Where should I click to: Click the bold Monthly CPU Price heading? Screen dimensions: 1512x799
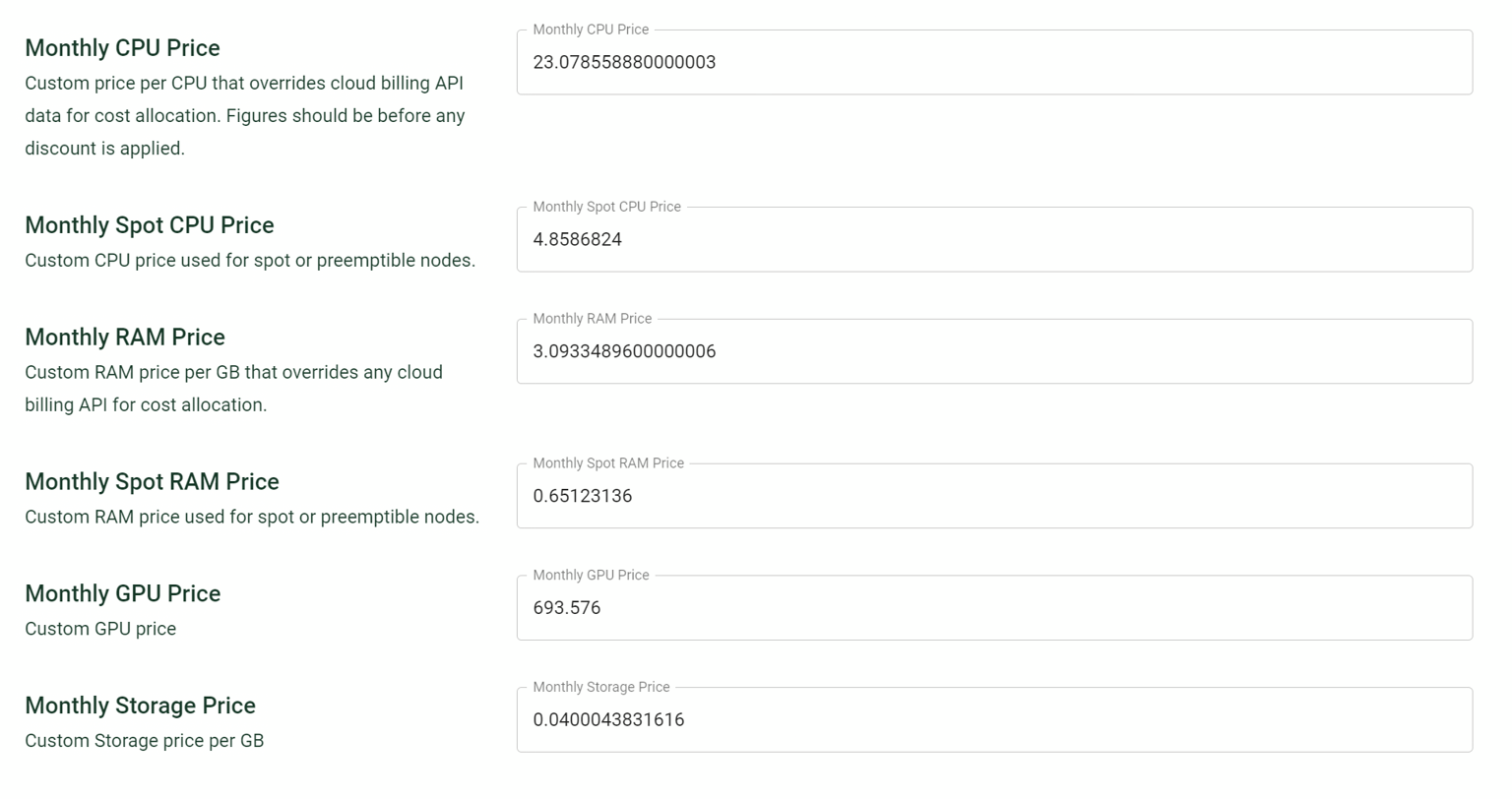click(122, 48)
